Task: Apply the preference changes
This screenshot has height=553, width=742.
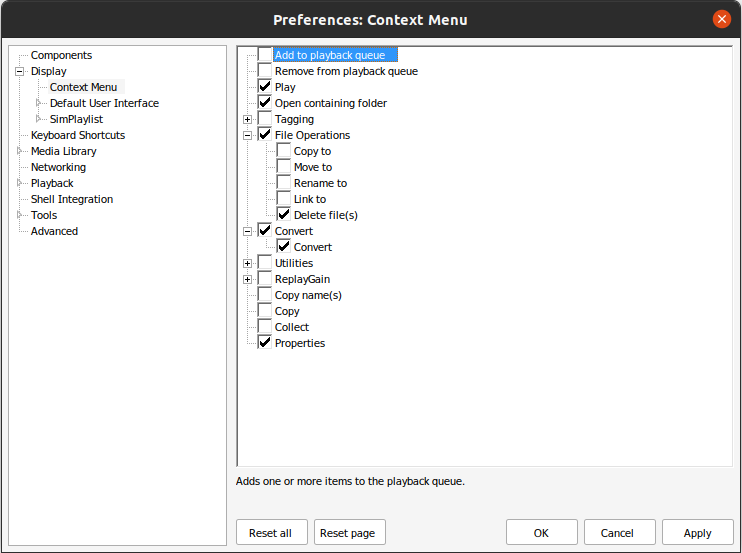Action: click(x=698, y=532)
